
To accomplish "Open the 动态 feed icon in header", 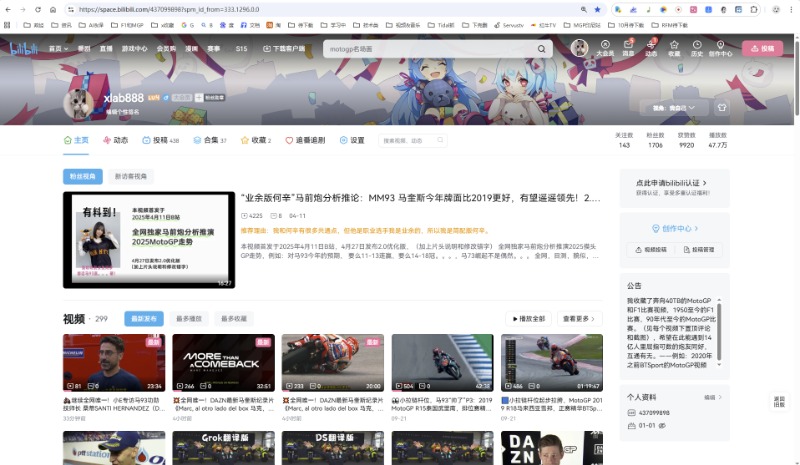I will click(x=651, y=48).
